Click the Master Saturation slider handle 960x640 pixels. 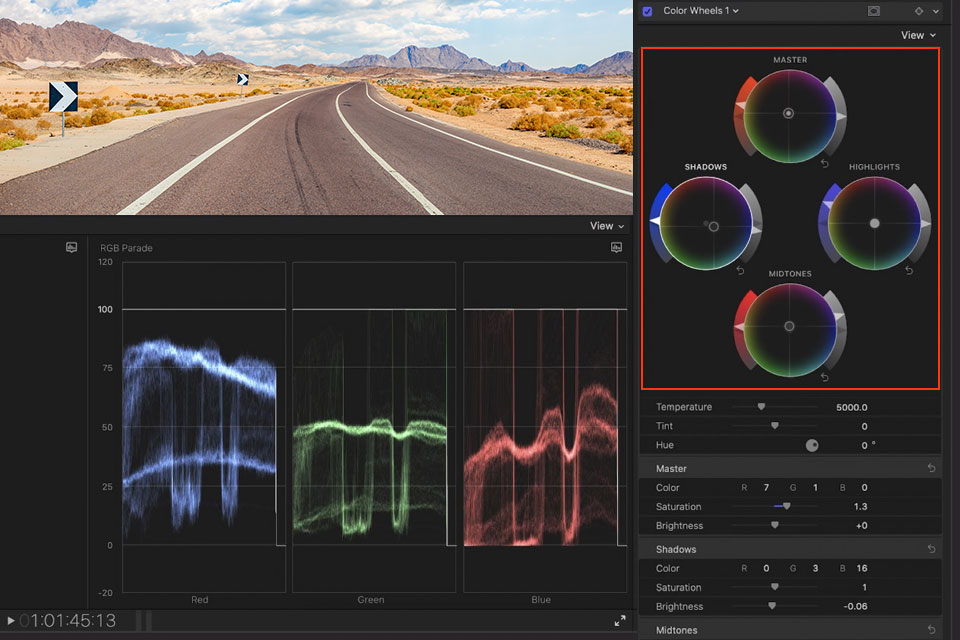point(786,506)
